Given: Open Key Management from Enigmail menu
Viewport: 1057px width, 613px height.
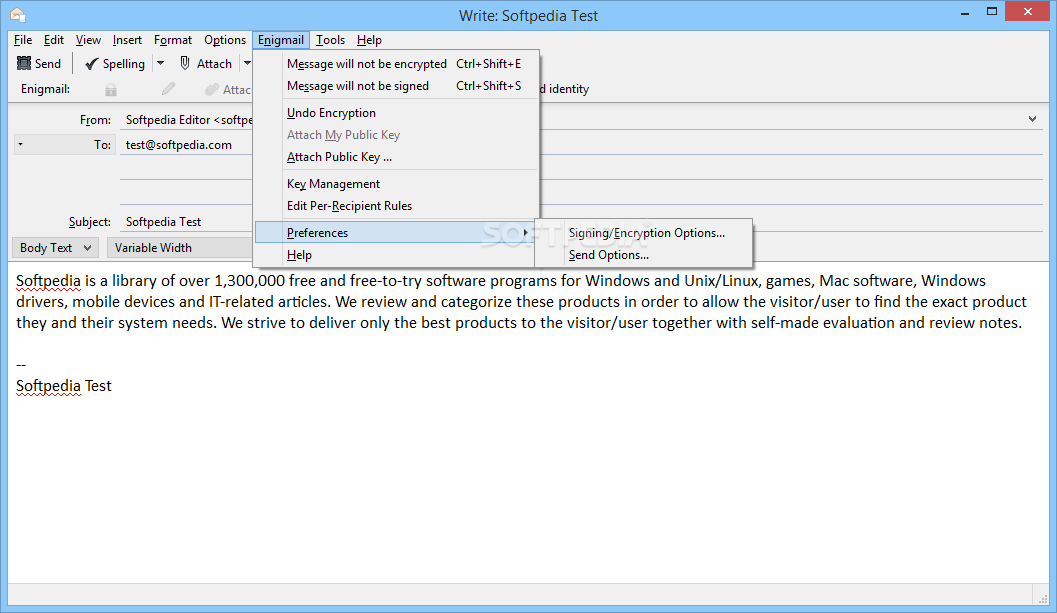Looking at the screenshot, I should (396, 184).
